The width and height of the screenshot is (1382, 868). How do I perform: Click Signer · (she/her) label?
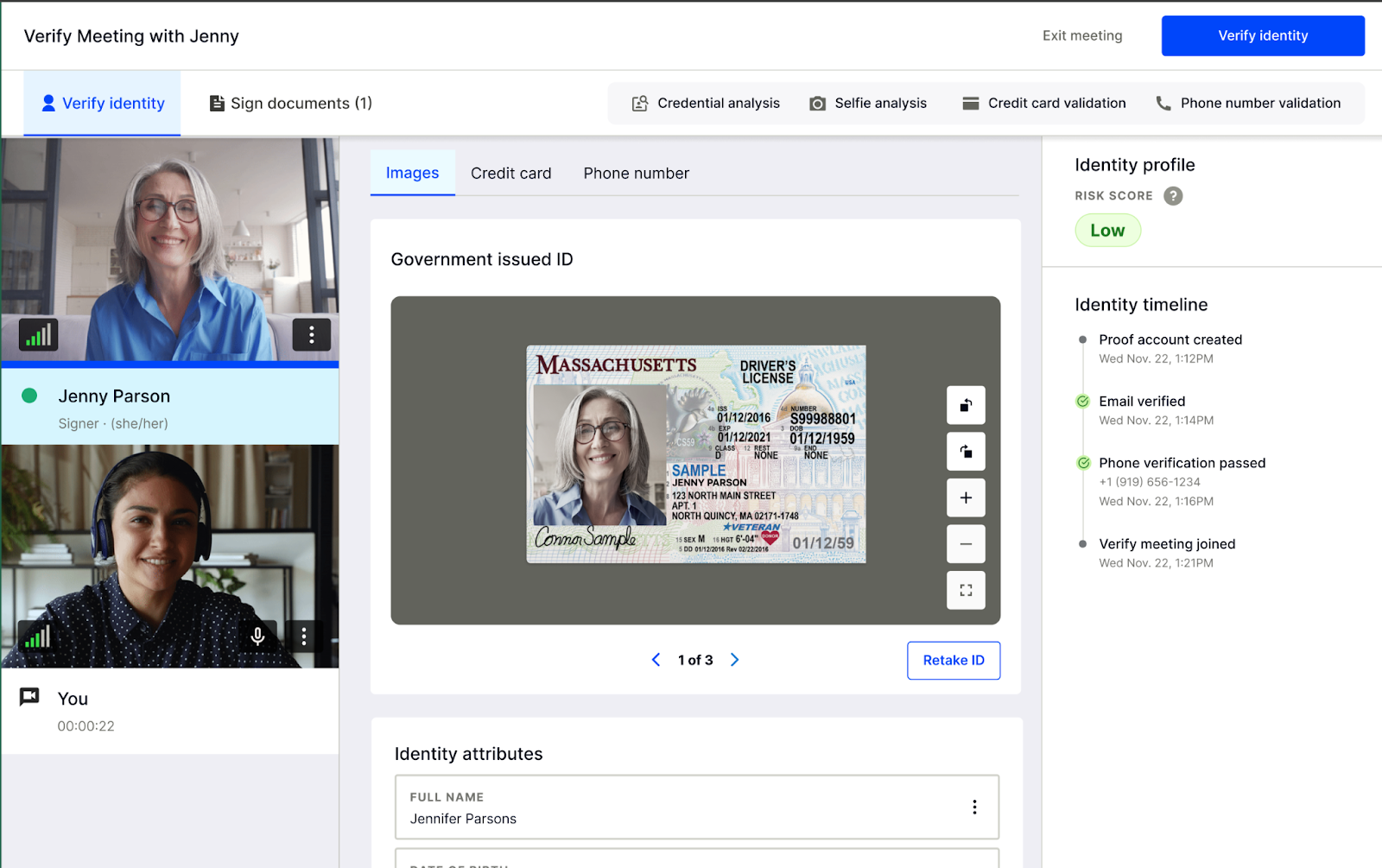point(113,423)
